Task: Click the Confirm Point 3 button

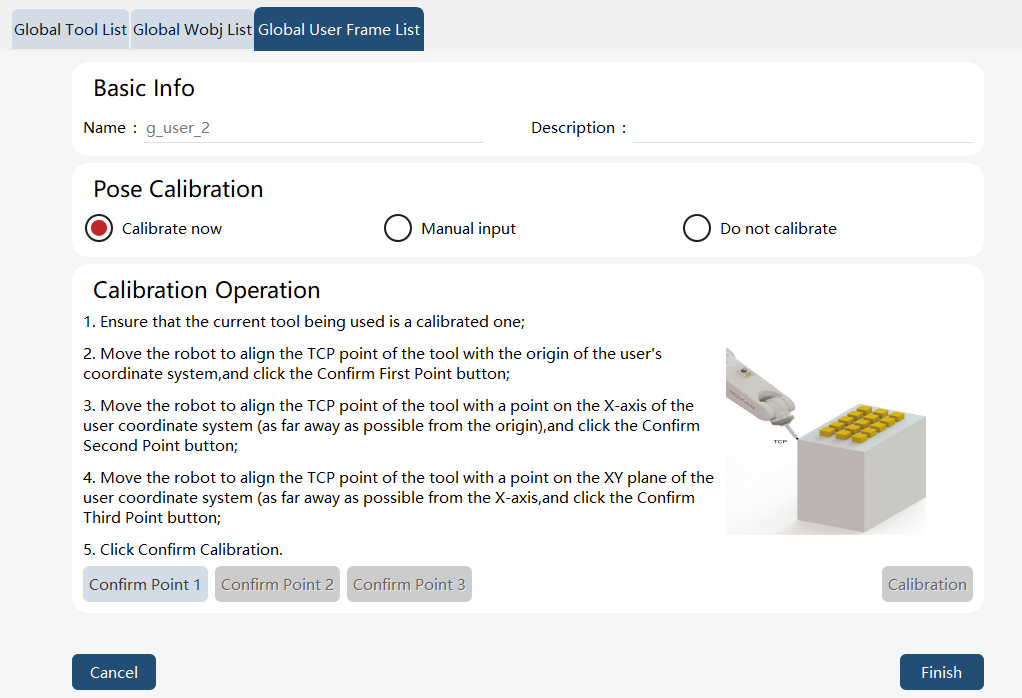Action: (409, 584)
